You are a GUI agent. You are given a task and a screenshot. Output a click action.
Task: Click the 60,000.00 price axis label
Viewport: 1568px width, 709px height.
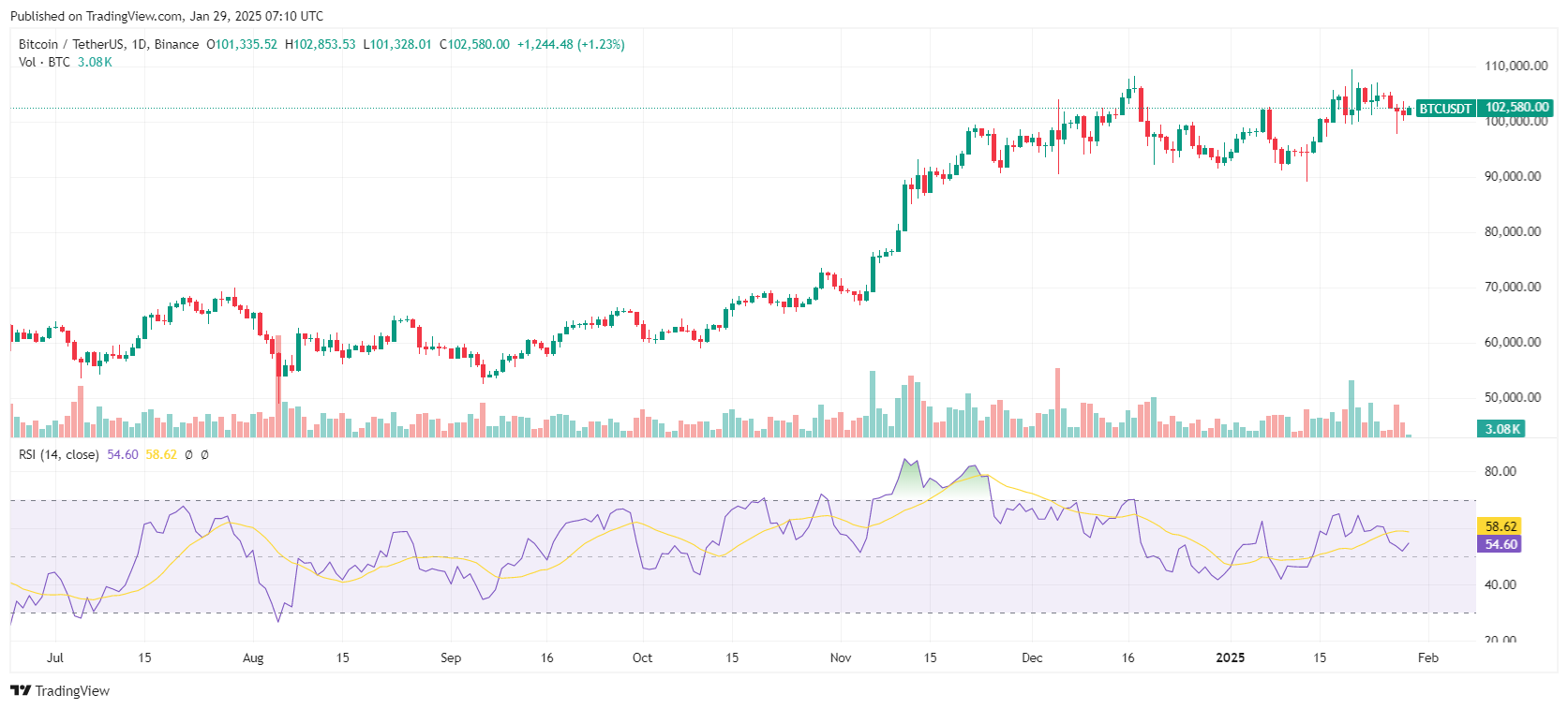[1512, 342]
